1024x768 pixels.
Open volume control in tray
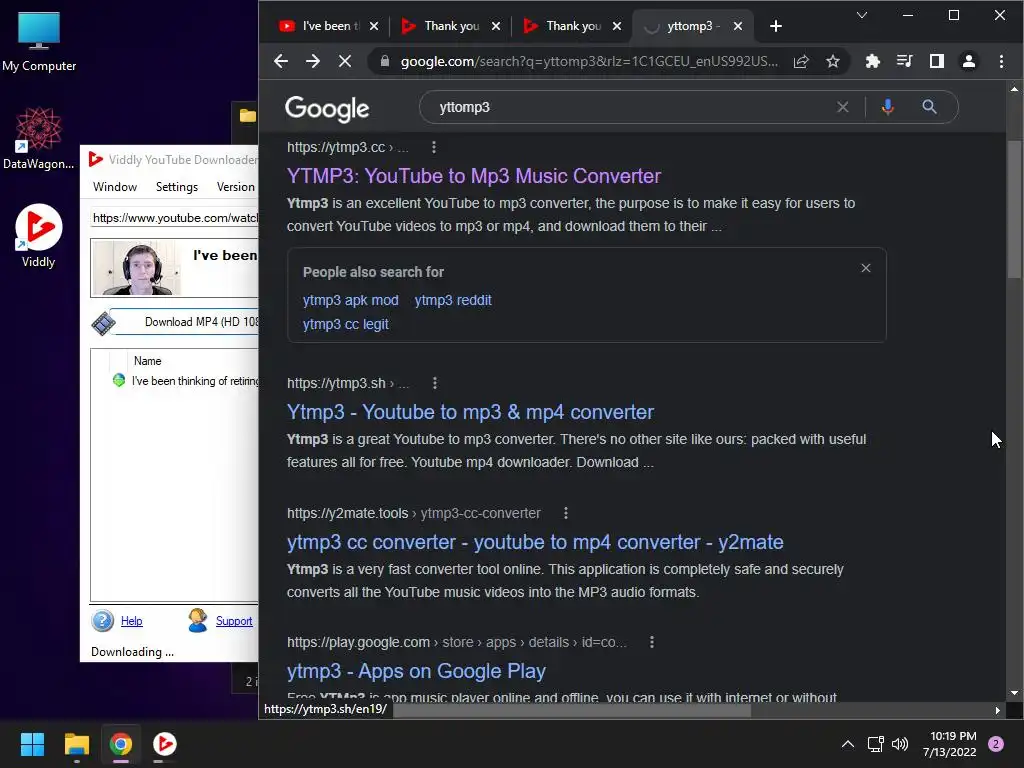[900, 744]
